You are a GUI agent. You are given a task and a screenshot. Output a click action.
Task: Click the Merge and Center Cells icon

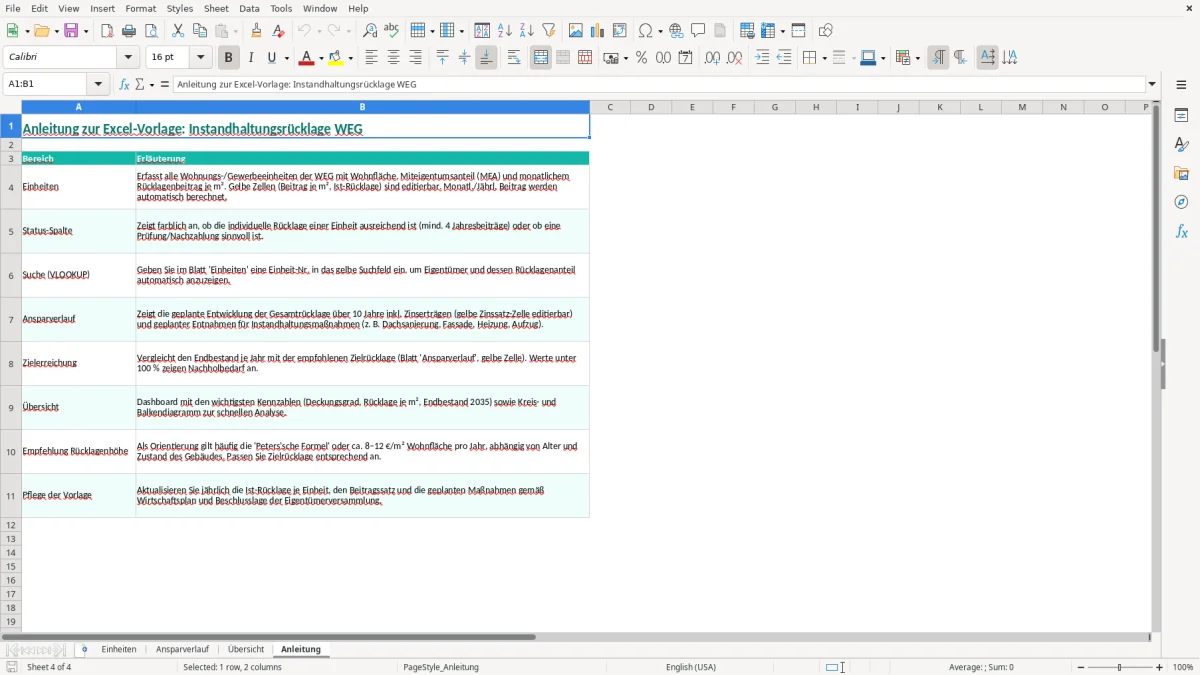point(541,58)
